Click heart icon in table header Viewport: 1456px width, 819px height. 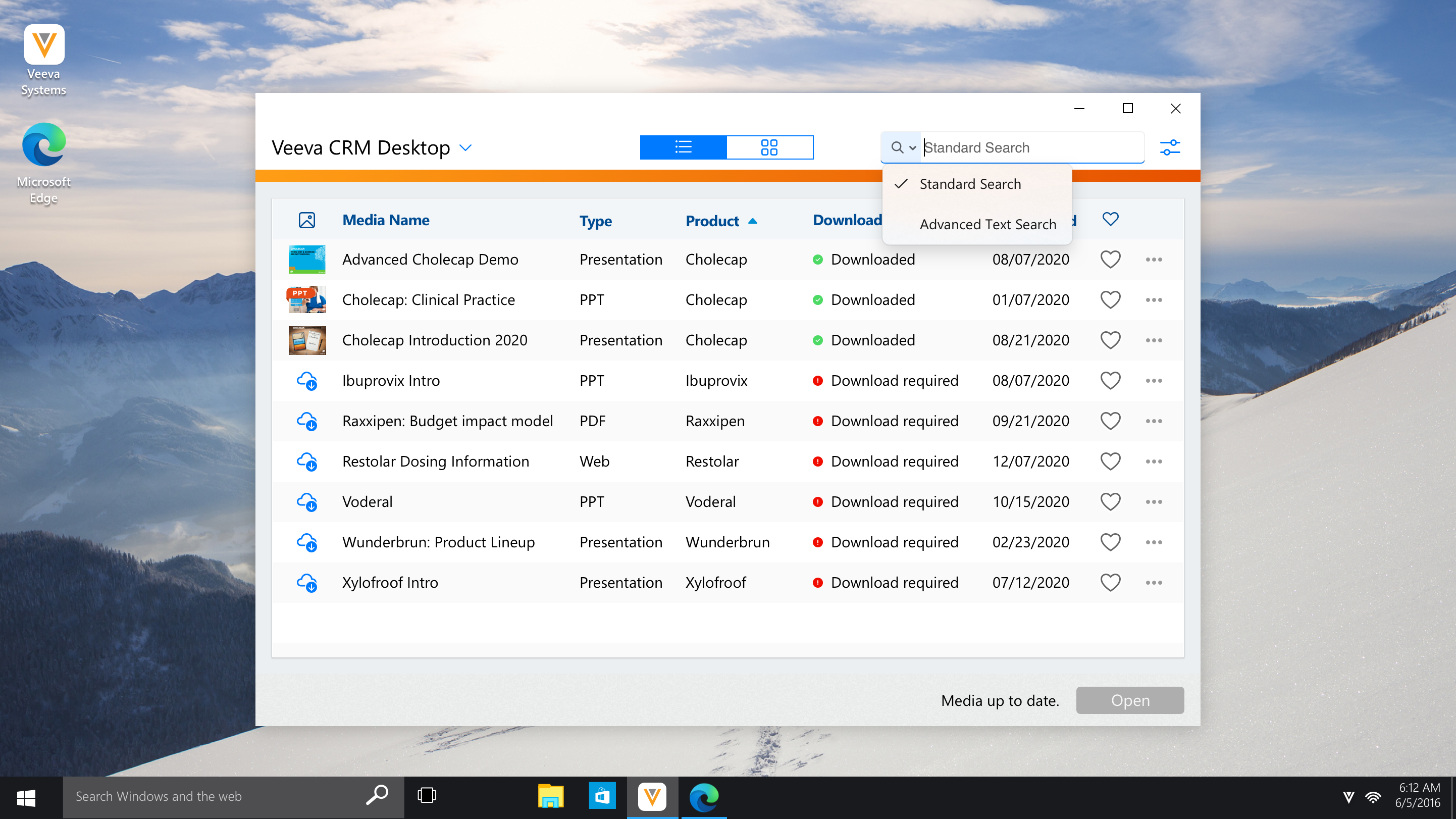click(x=1110, y=219)
